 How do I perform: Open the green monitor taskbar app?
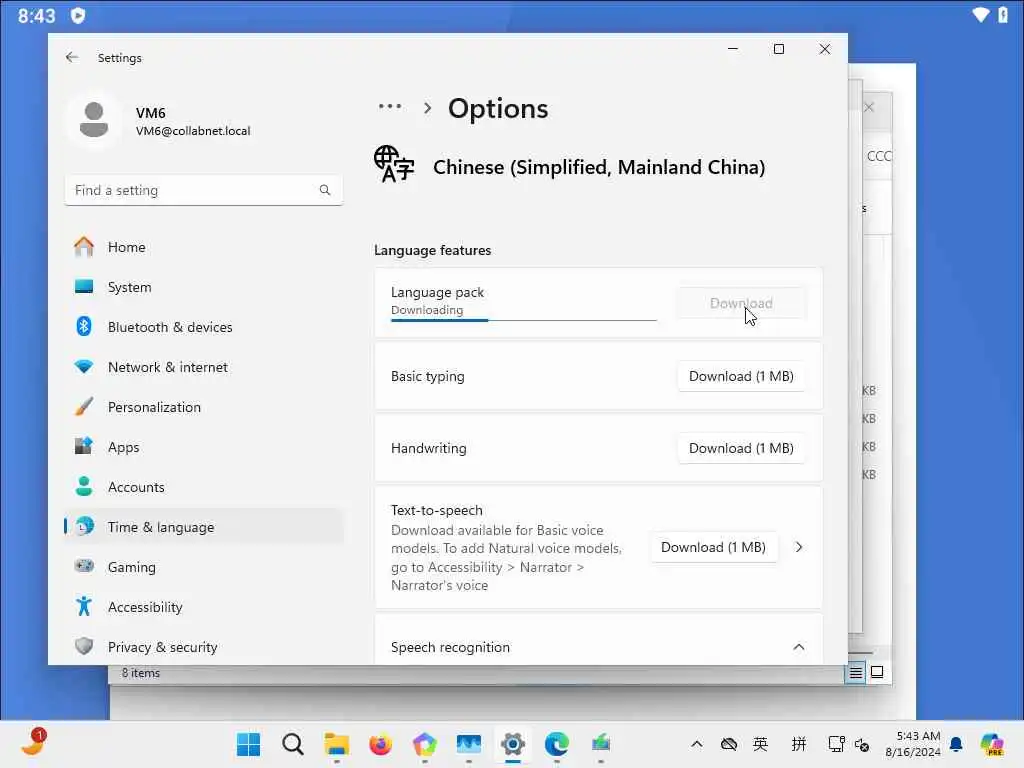tap(601, 744)
